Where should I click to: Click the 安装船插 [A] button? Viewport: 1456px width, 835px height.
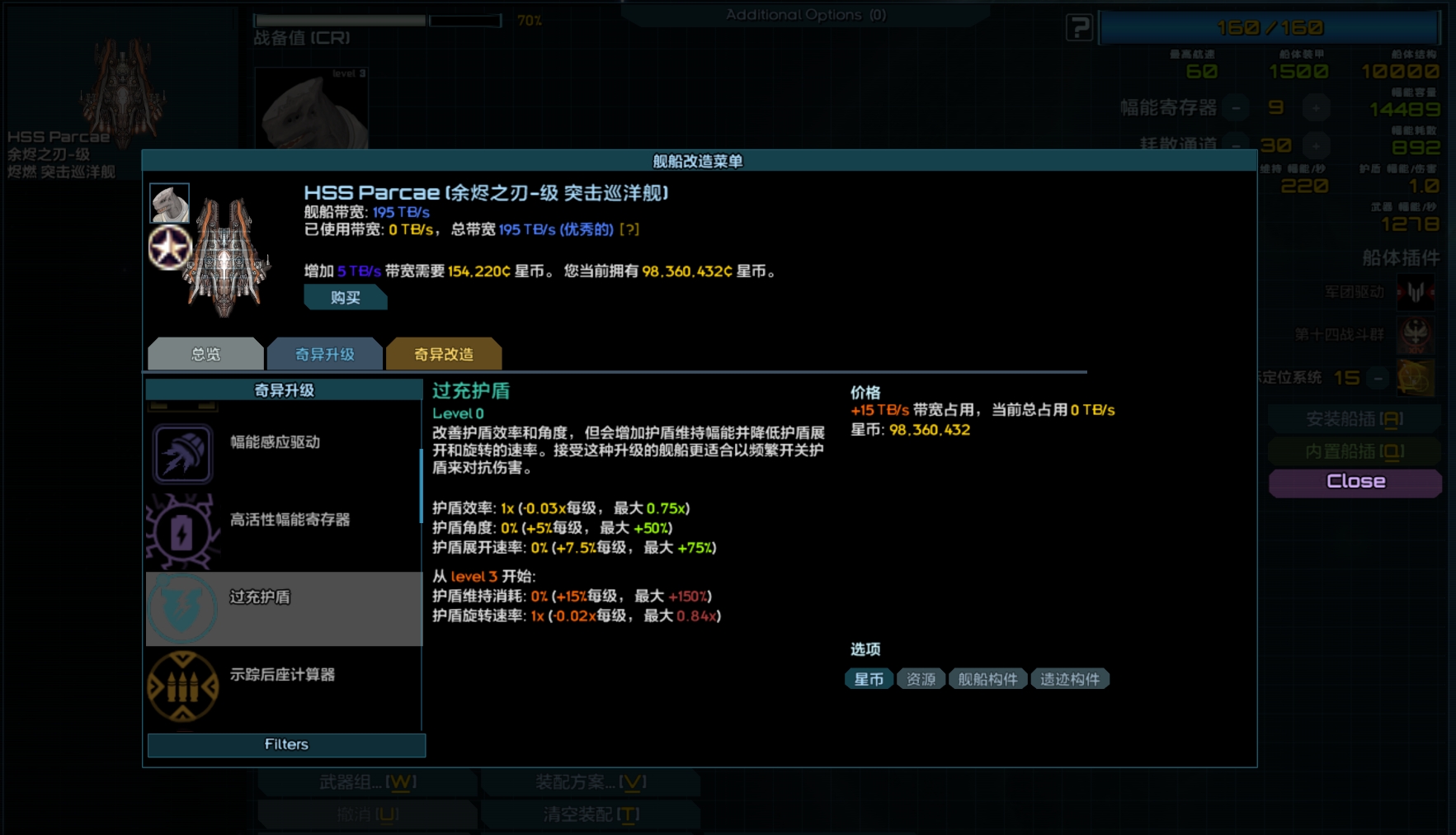coord(1355,418)
